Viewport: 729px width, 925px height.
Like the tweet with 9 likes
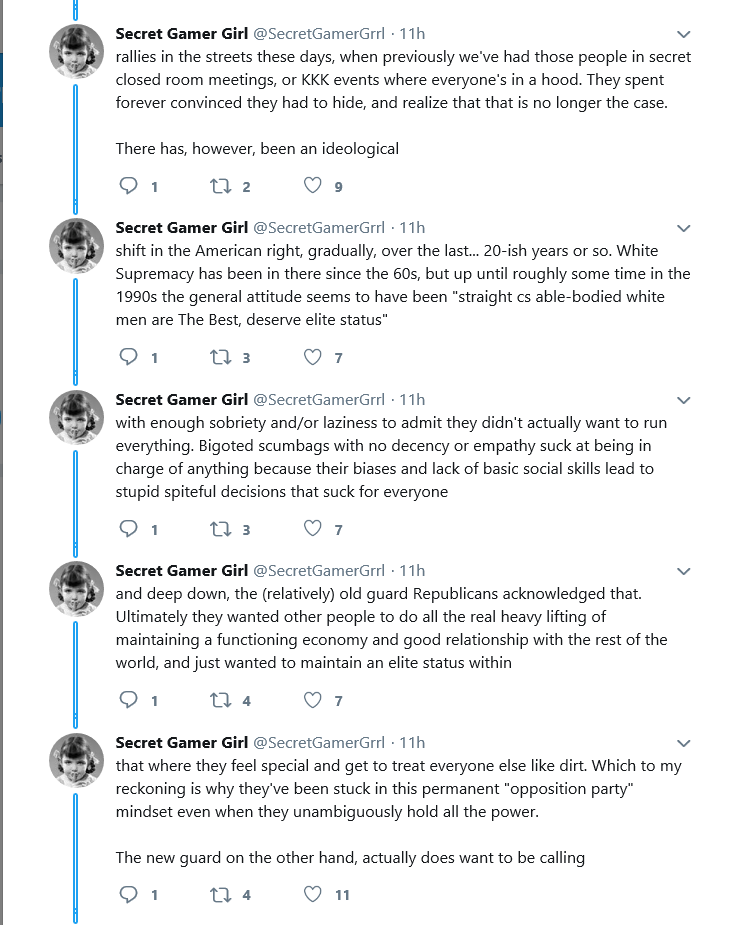point(312,186)
